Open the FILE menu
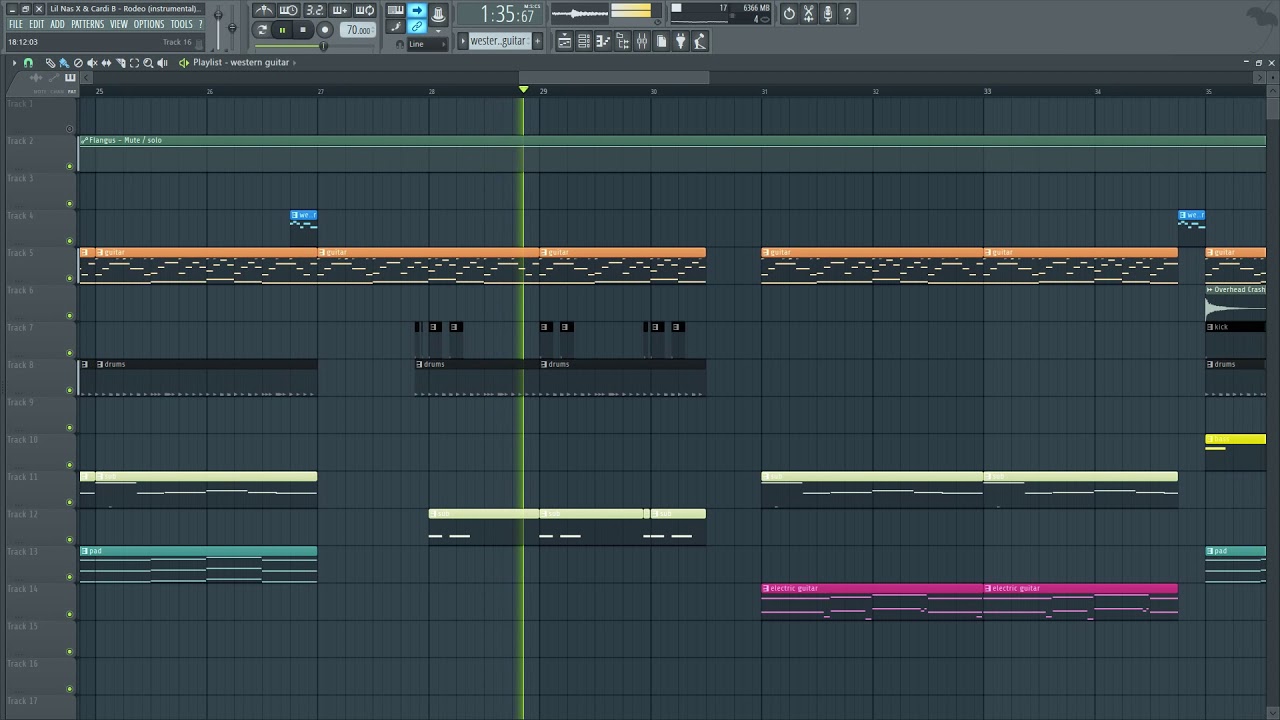The width and height of the screenshot is (1280, 720). click(16, 24)
